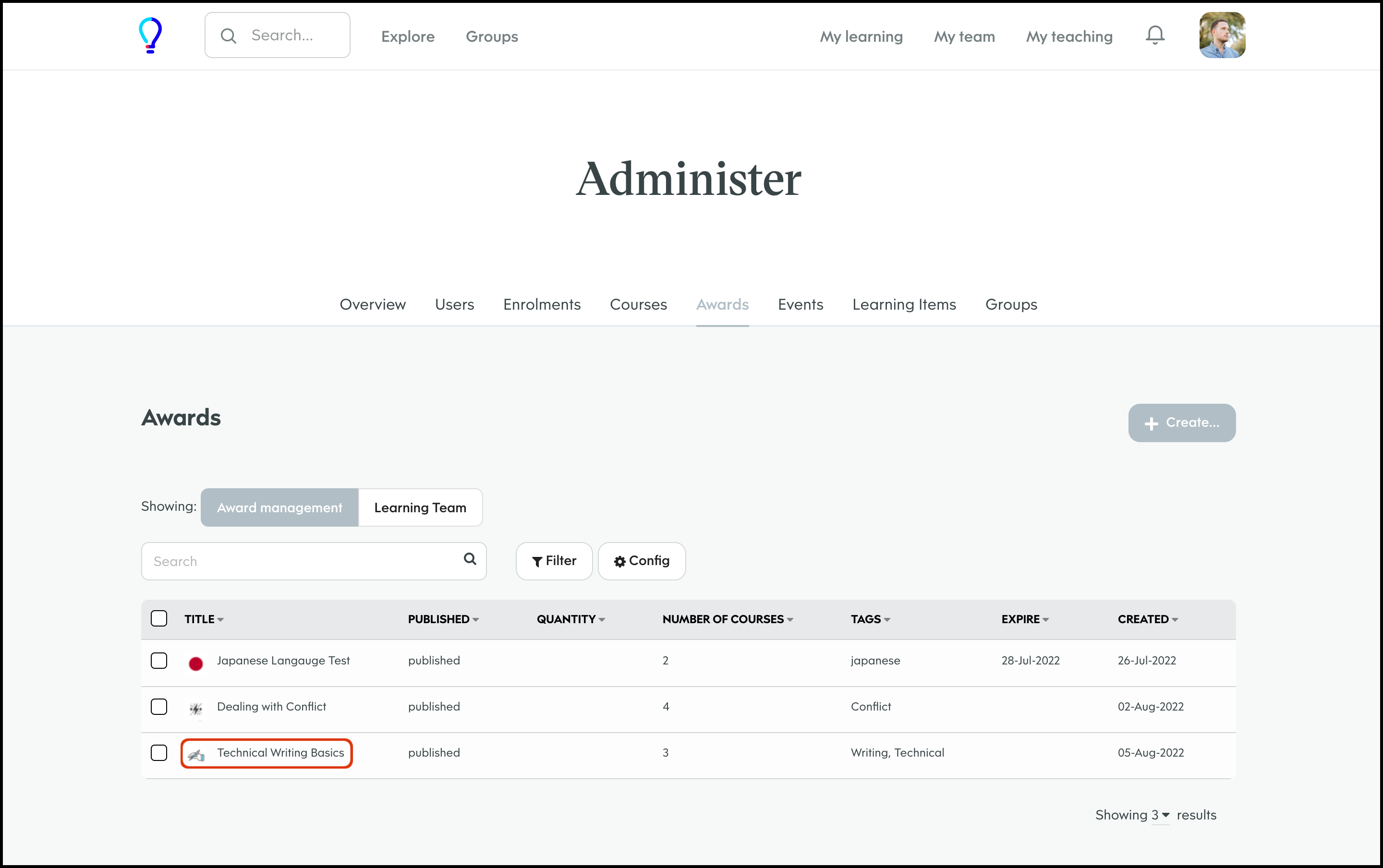The height and width of the screenshot is (868, 1383).
Task: Click the Technical Writing Basics award icon
Action: (x=196, y=755)
